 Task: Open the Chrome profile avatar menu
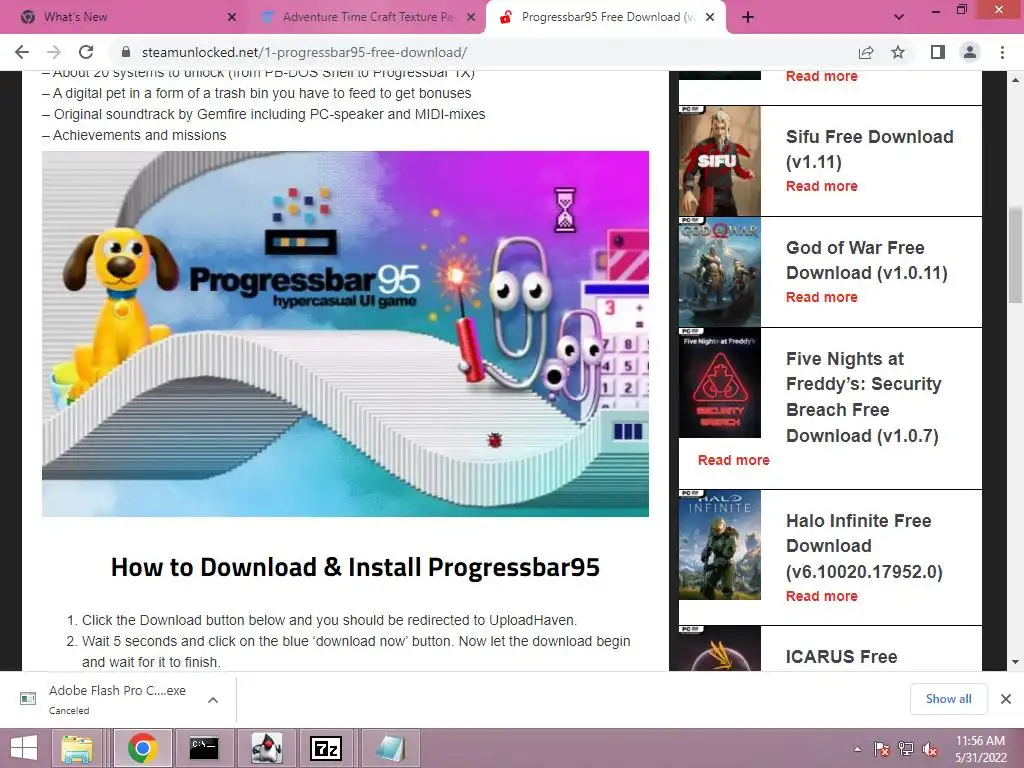(970, 52)
